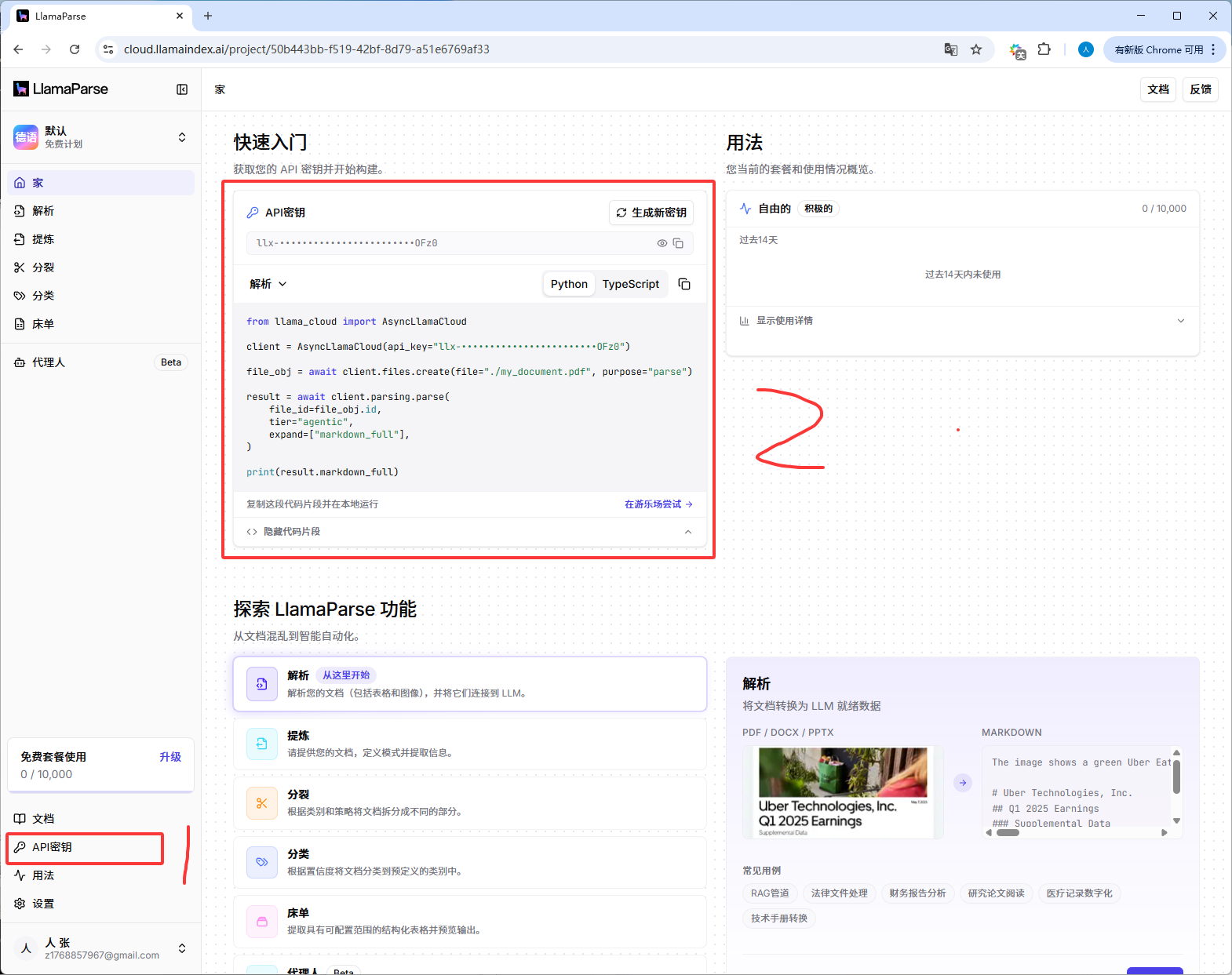Expand 显示使用详情 usage details
Screen dimensions: 1232x975
pos(962,321)
